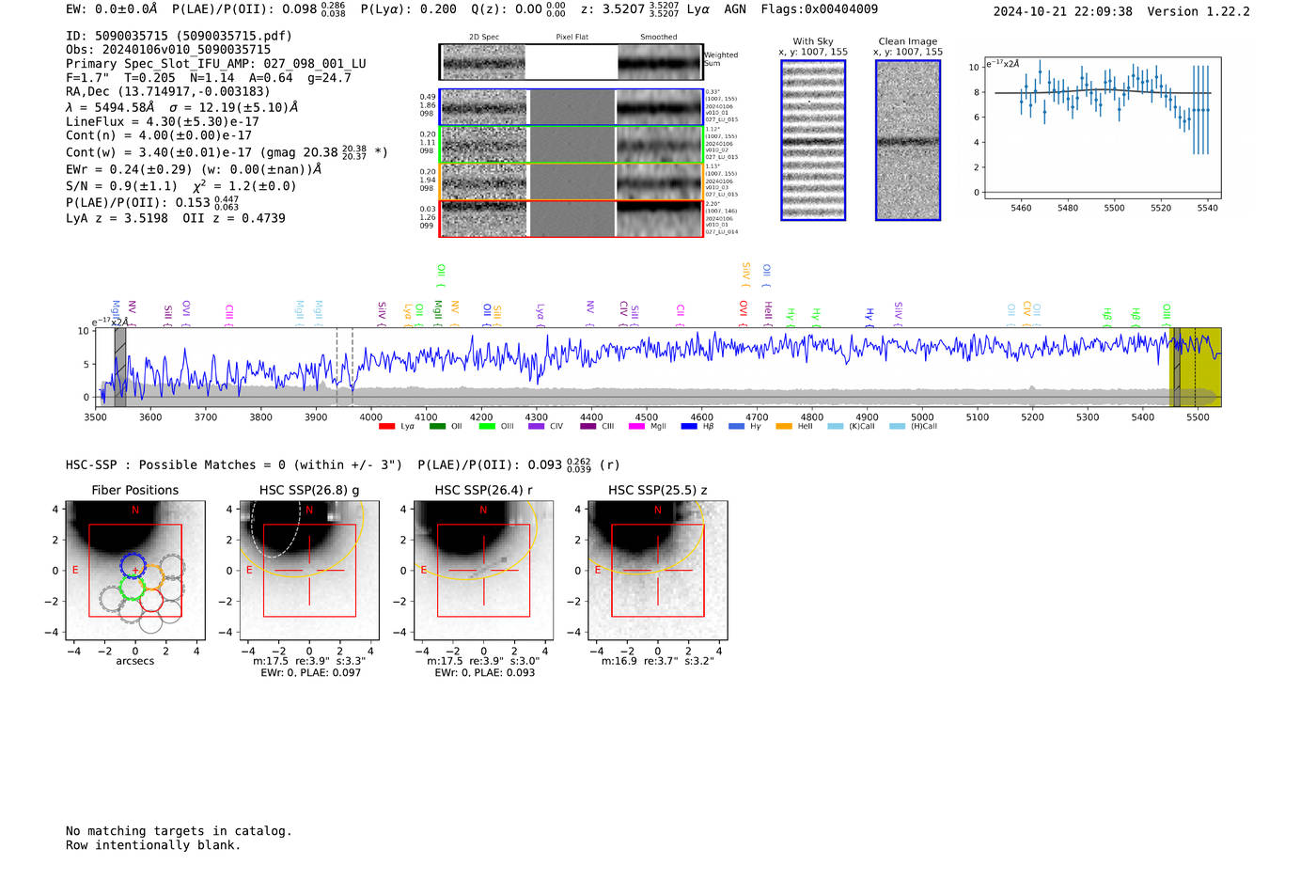Screen dimensions: 1316x896
Task: Click the Cont(n) = 4.00(±0.00)e-17 line
Action: point(159,135)
